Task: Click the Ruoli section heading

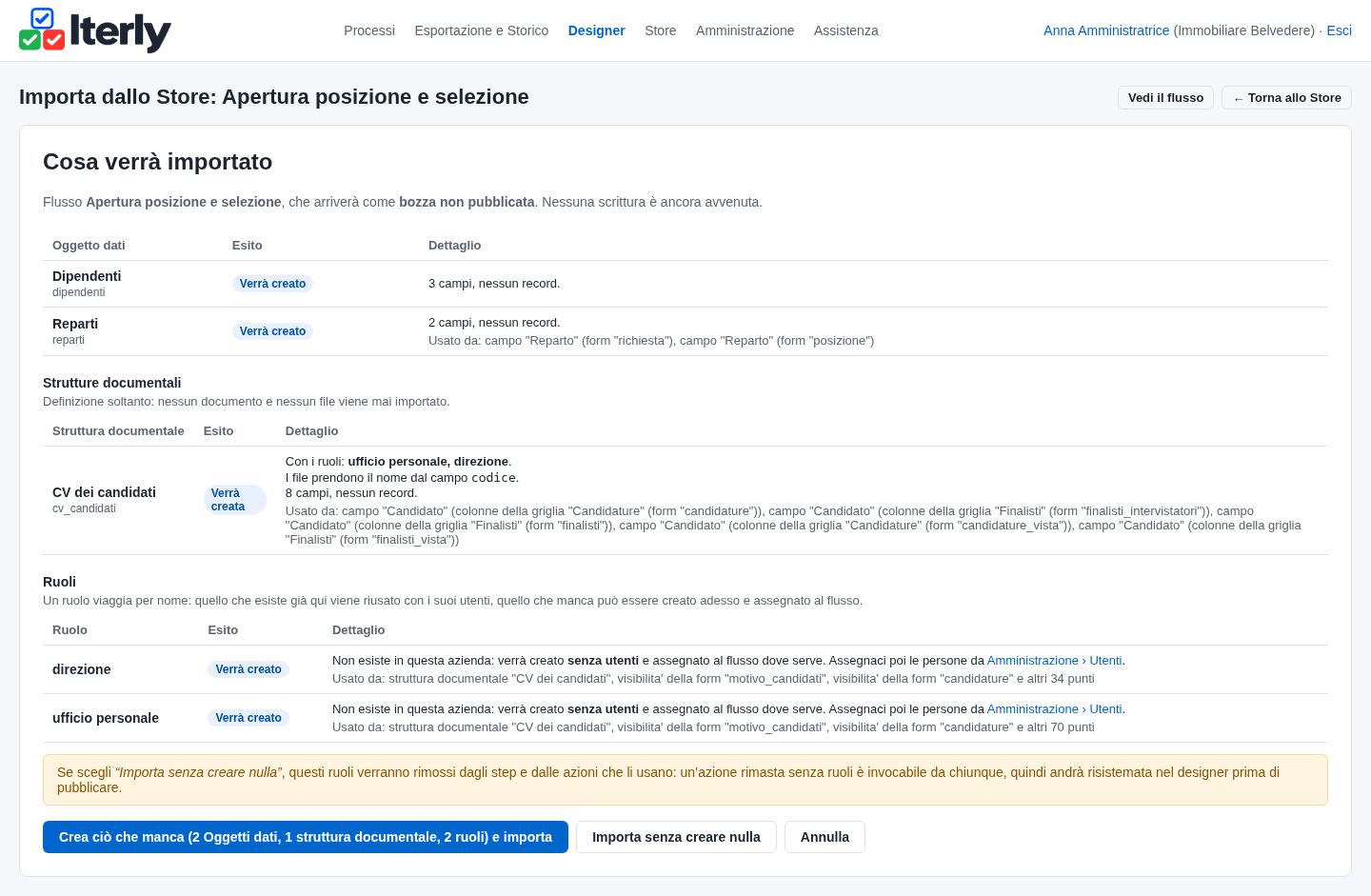Action: [59, 582]
